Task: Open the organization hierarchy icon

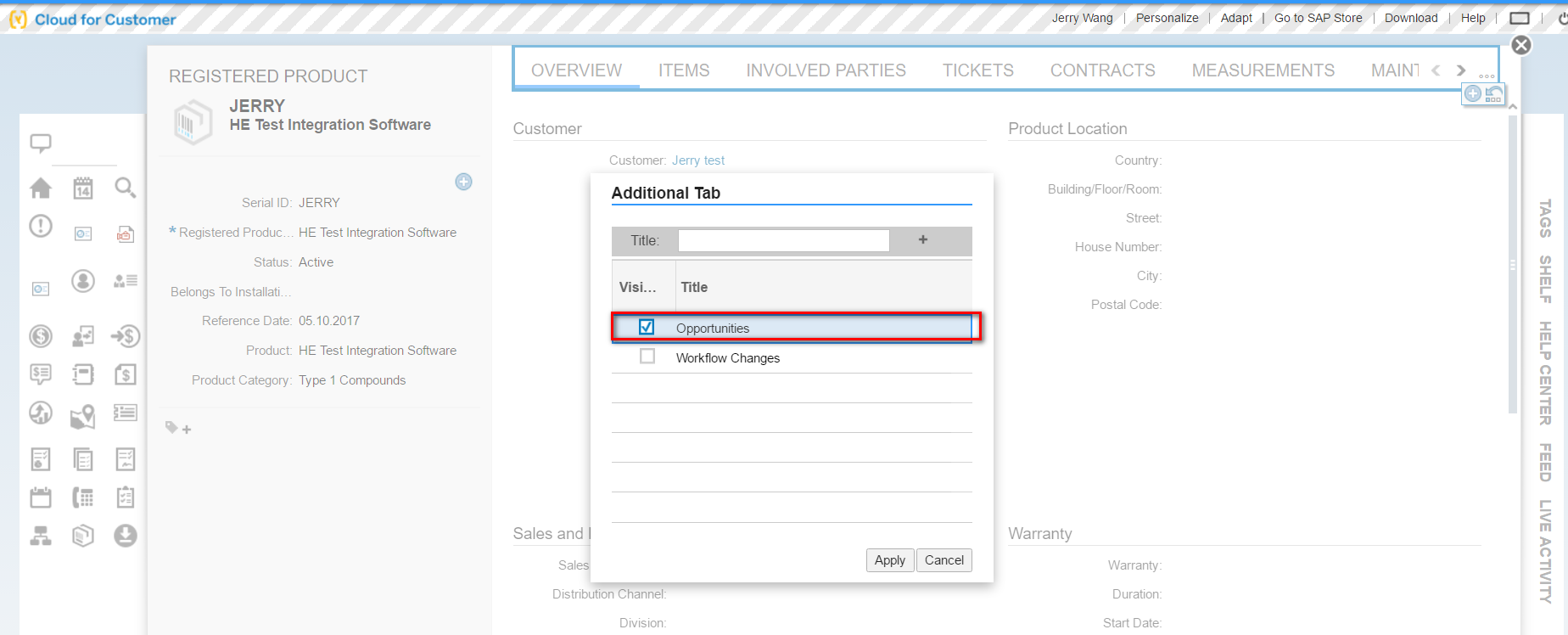Action: [x=41, y=536]
